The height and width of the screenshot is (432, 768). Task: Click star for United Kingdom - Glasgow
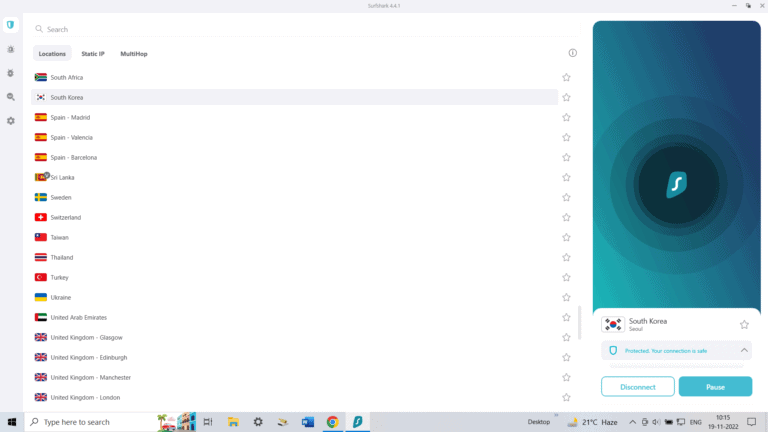pyautogui.click(x=566, y=337)
